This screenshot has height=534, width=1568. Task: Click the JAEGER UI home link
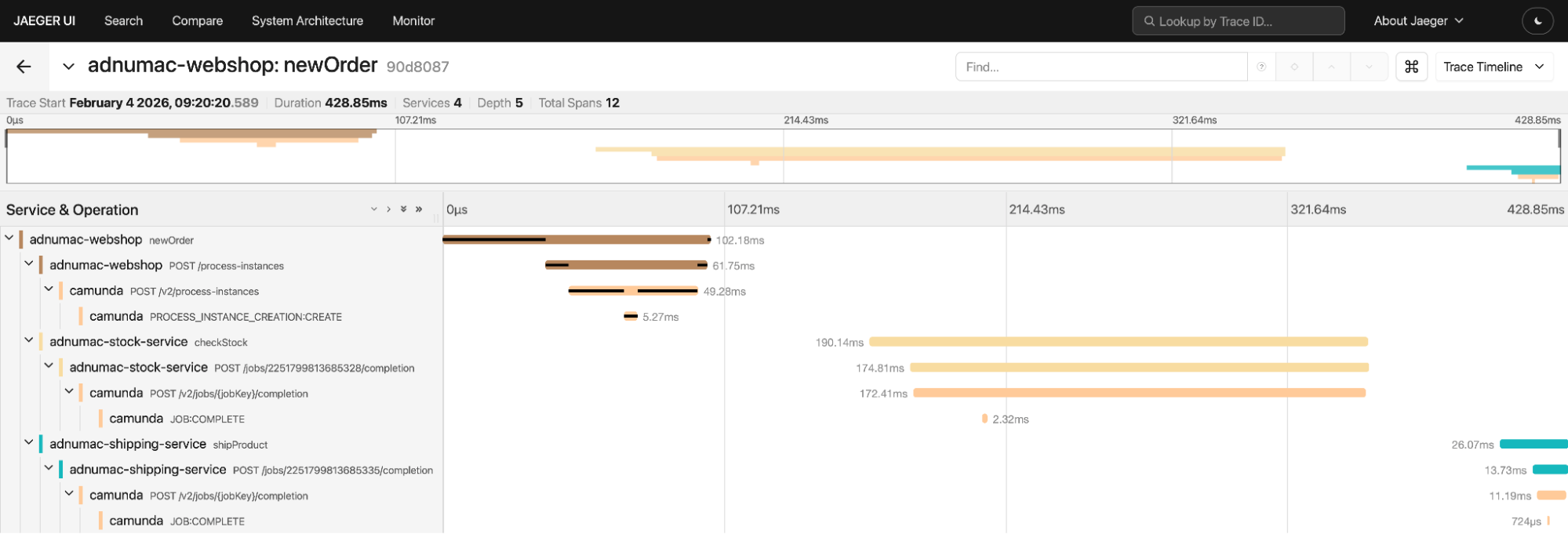click(45, 21)
